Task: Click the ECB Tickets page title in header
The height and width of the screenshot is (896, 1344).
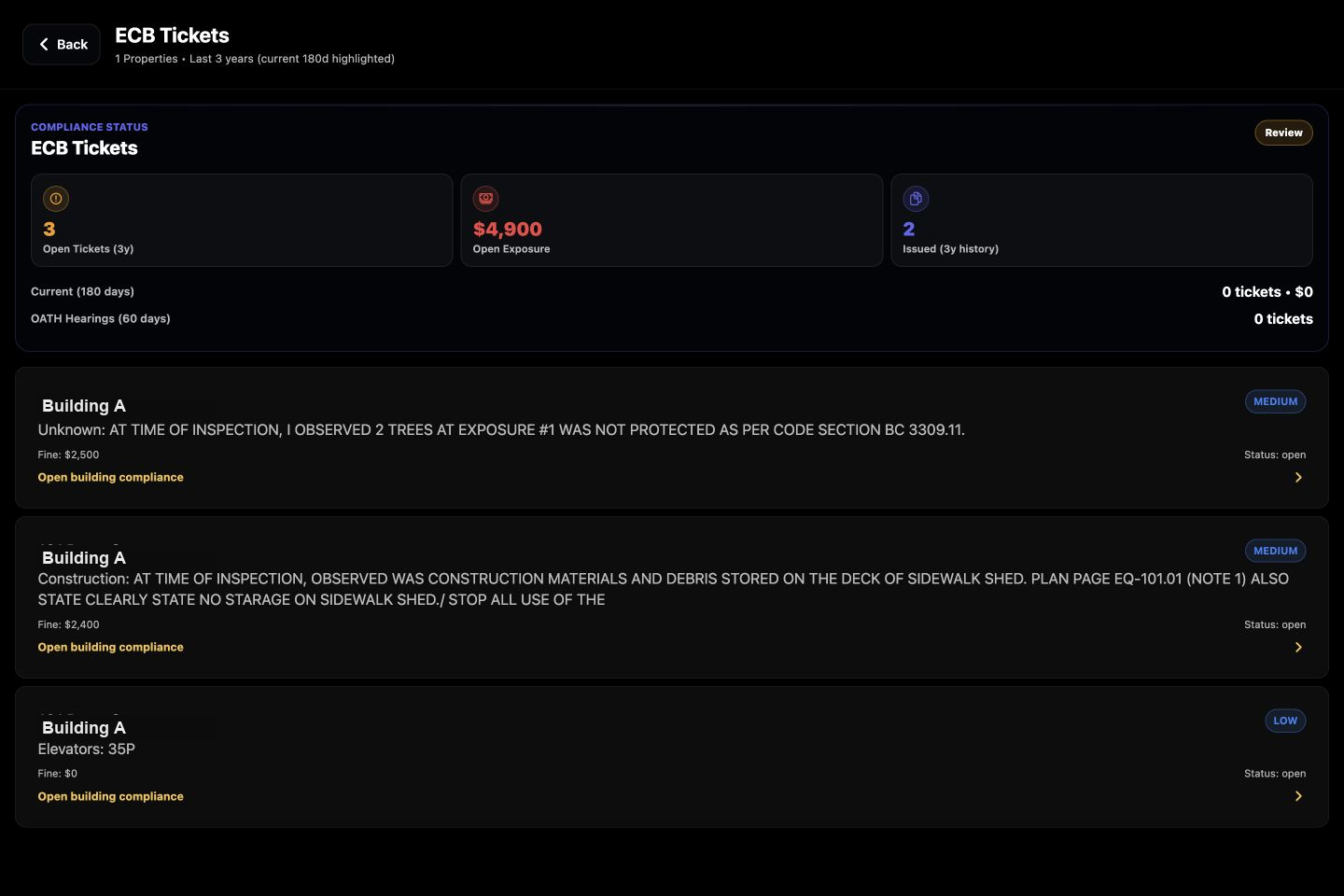Action: (x=172, y=35)
